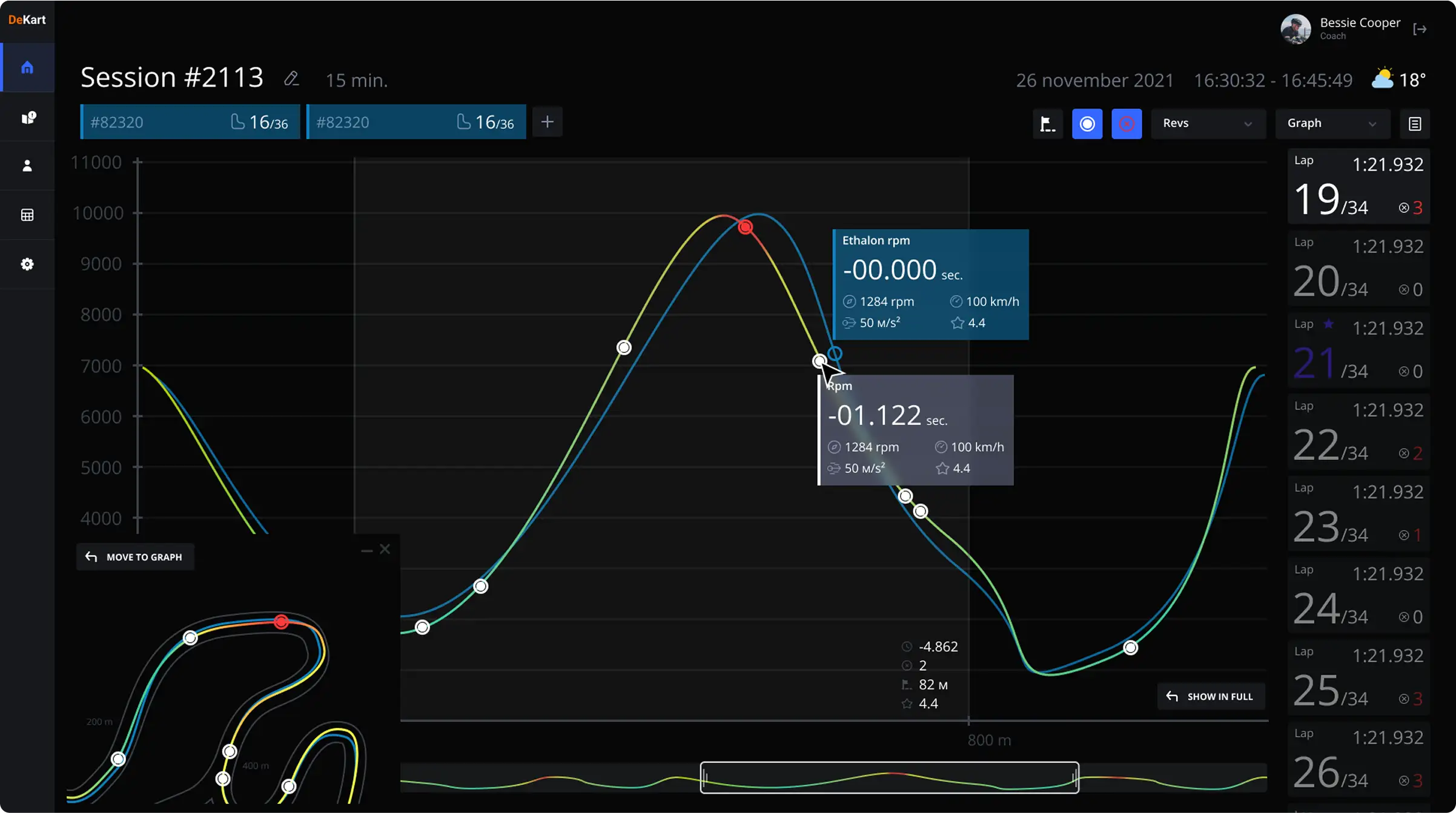Open the table grid sidebar icon

(x=27, y=216)
